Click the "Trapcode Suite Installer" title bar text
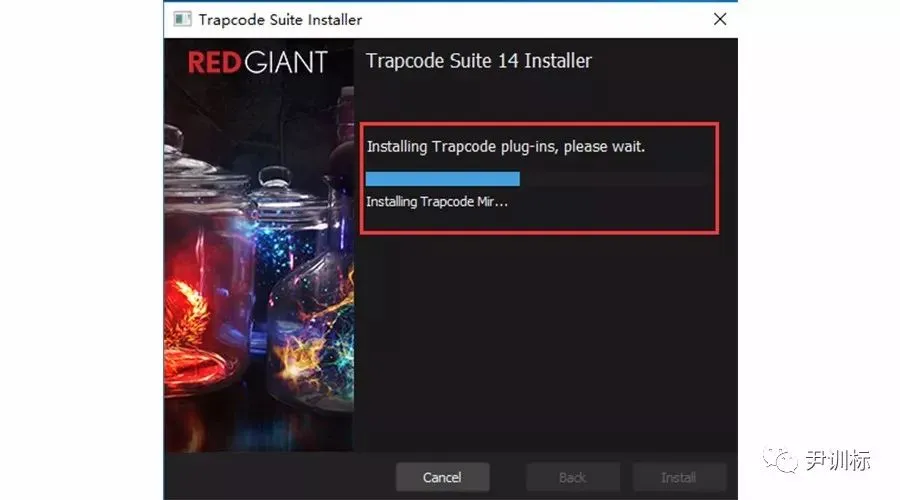The image size is (900, 500). 280,20
